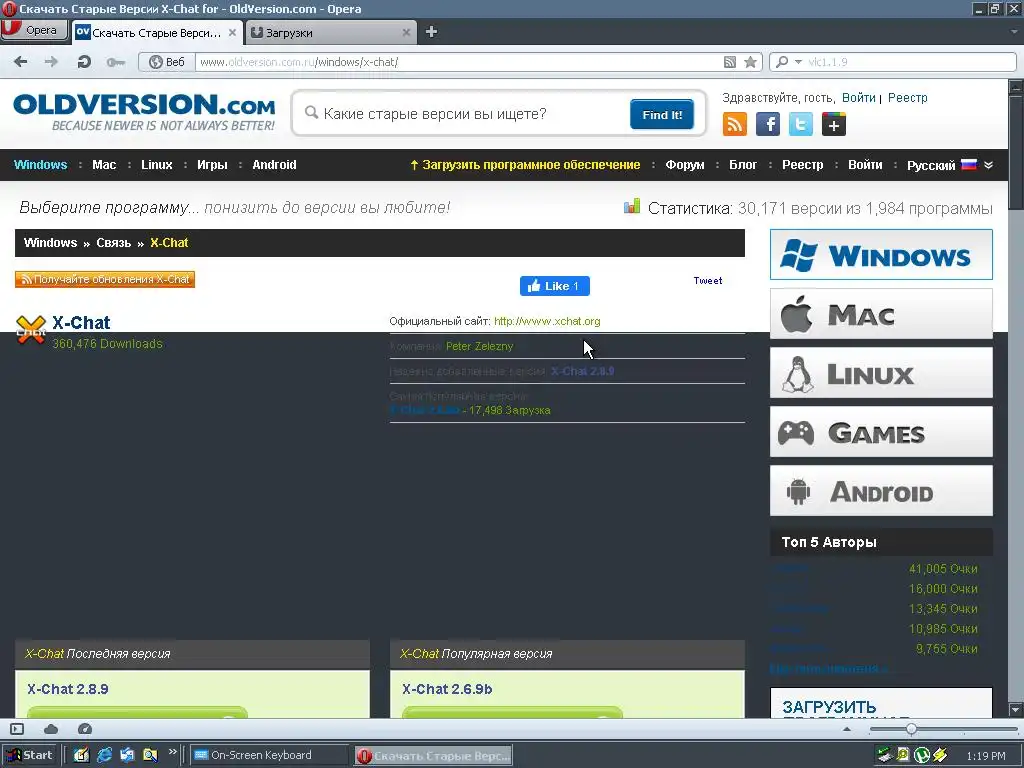Click the Opera Turbo speedometer icon

[85, 729]
